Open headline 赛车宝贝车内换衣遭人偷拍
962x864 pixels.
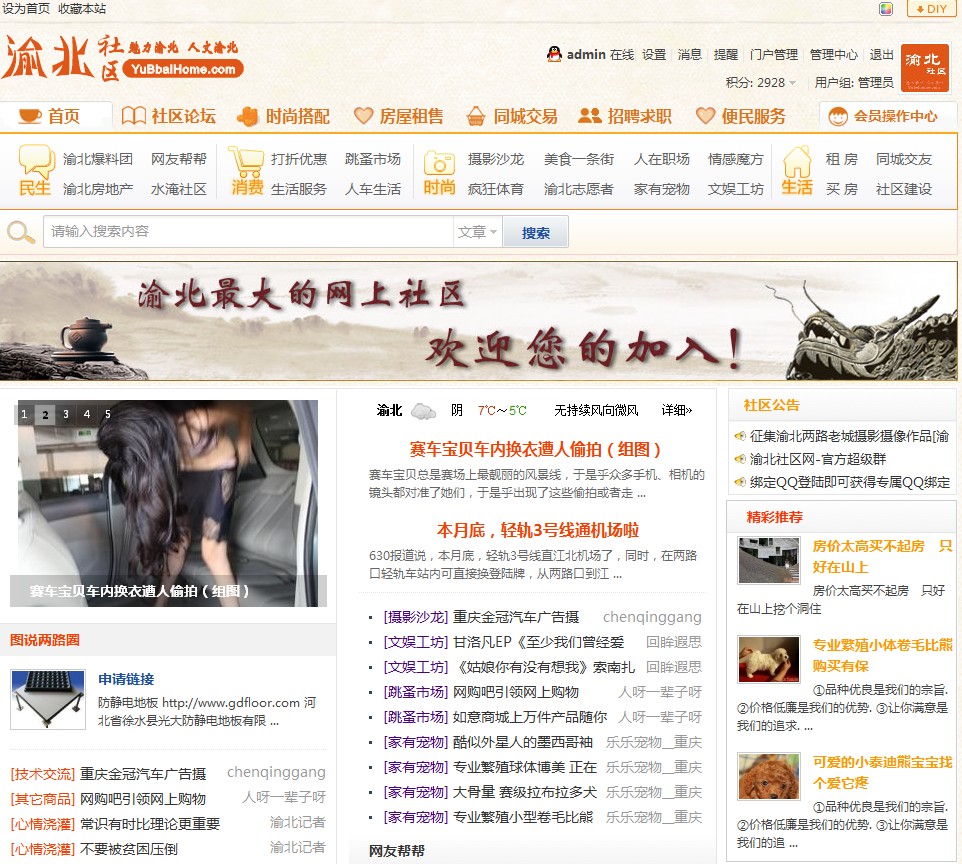click(535, 449)
